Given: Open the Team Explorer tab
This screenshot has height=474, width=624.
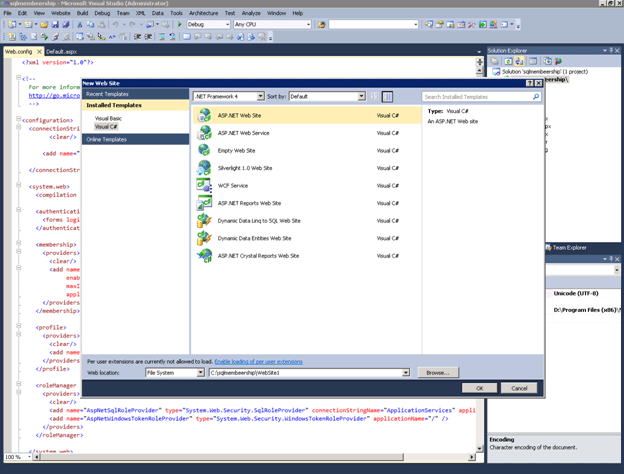Looking at the screenshot, I should 566,248.
